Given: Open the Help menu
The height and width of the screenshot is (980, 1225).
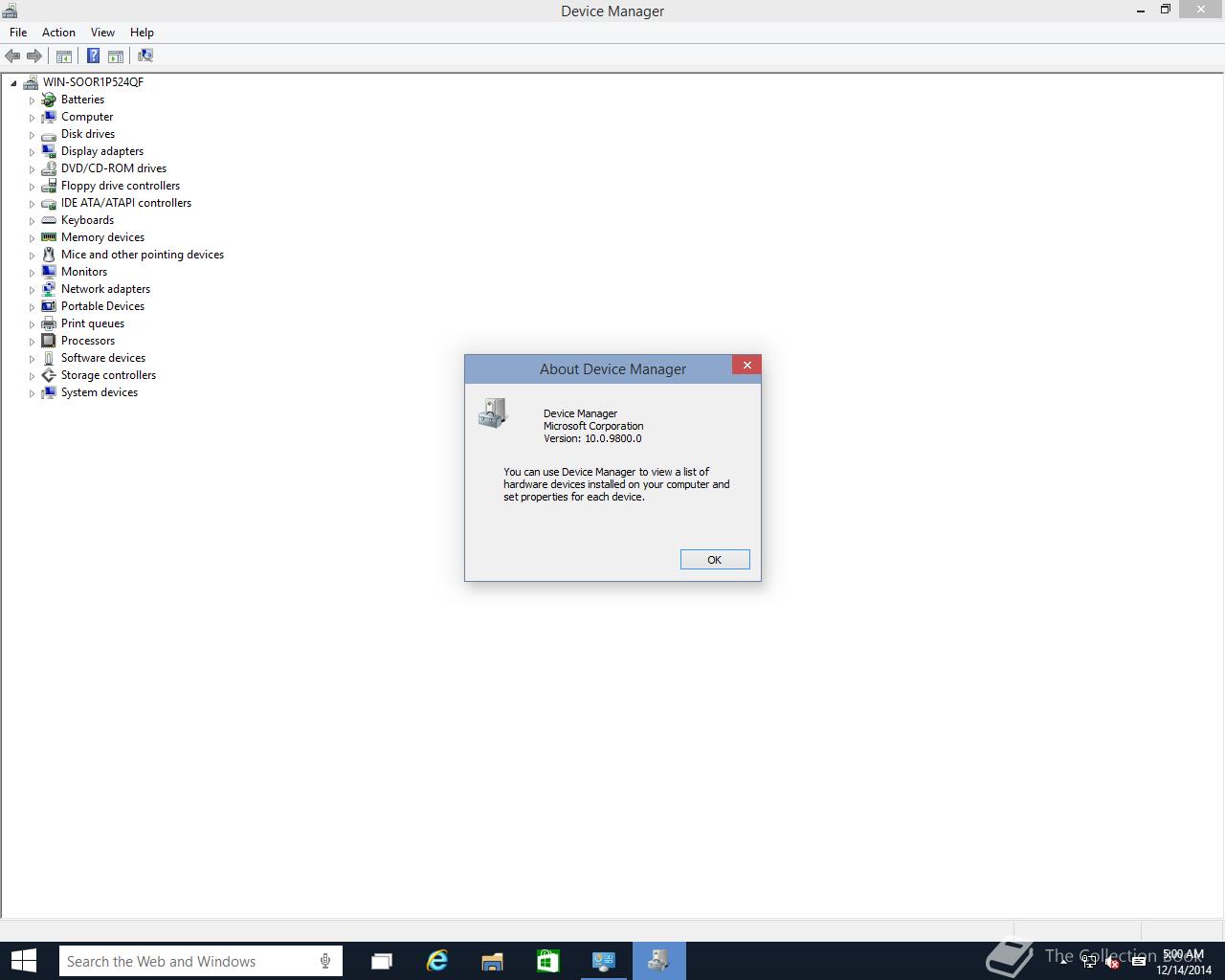Looking at the screenshot, I should click(142, 33).
